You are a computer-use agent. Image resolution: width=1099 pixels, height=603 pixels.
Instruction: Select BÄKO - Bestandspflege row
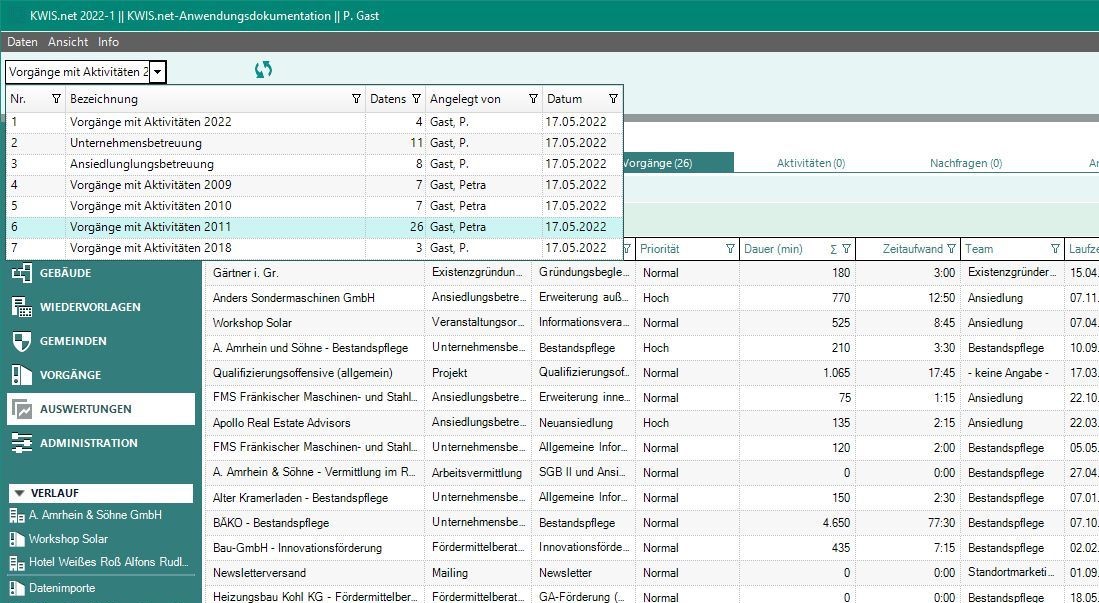652,523
